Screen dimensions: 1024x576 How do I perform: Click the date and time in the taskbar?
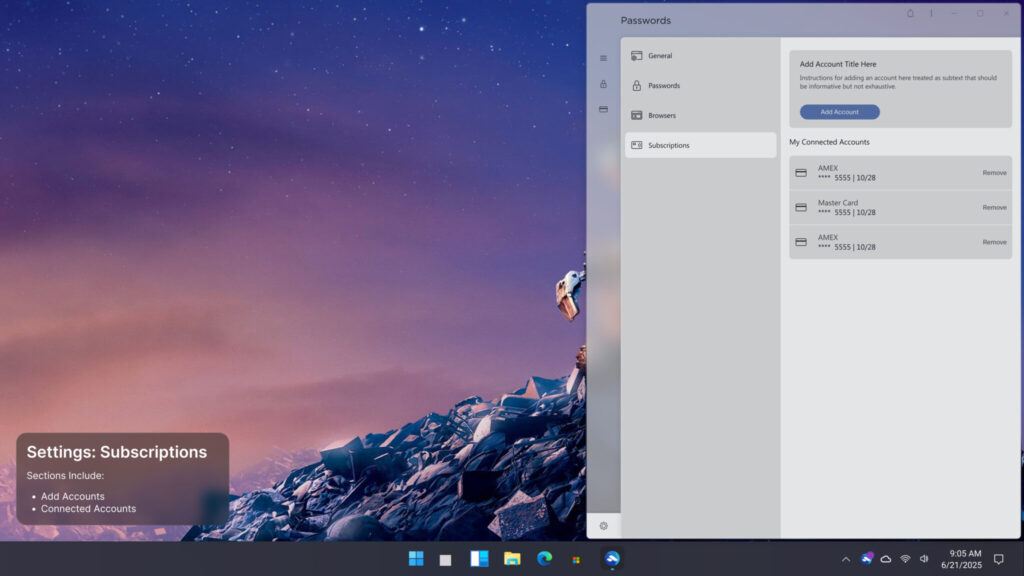pos(959,560)
